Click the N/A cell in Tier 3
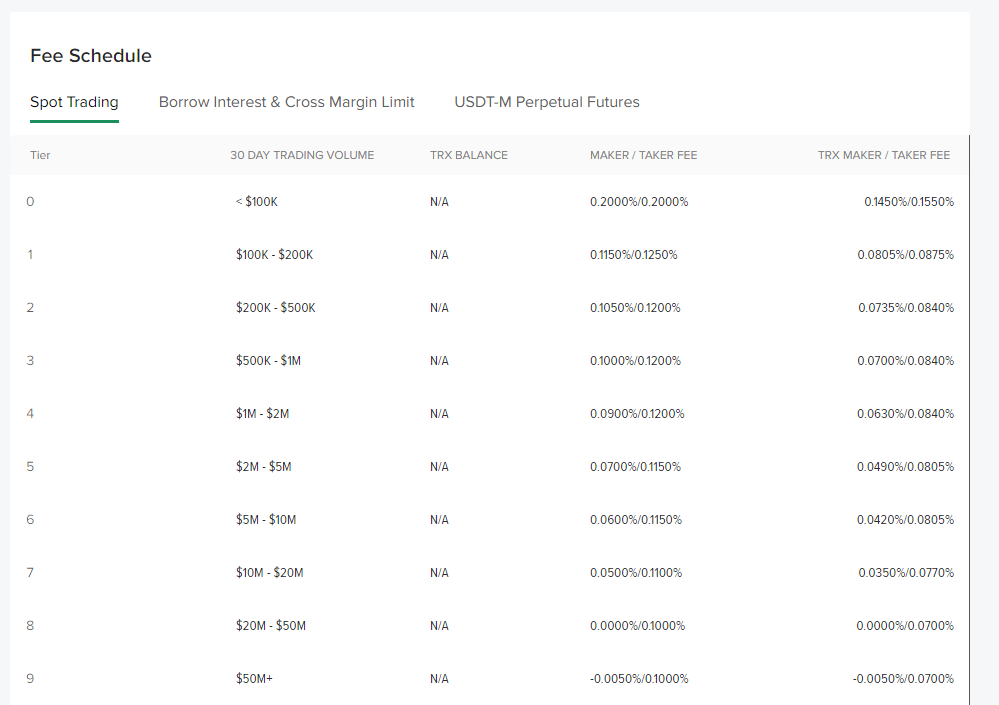This screenshot has width=999, height=705. 439,360
